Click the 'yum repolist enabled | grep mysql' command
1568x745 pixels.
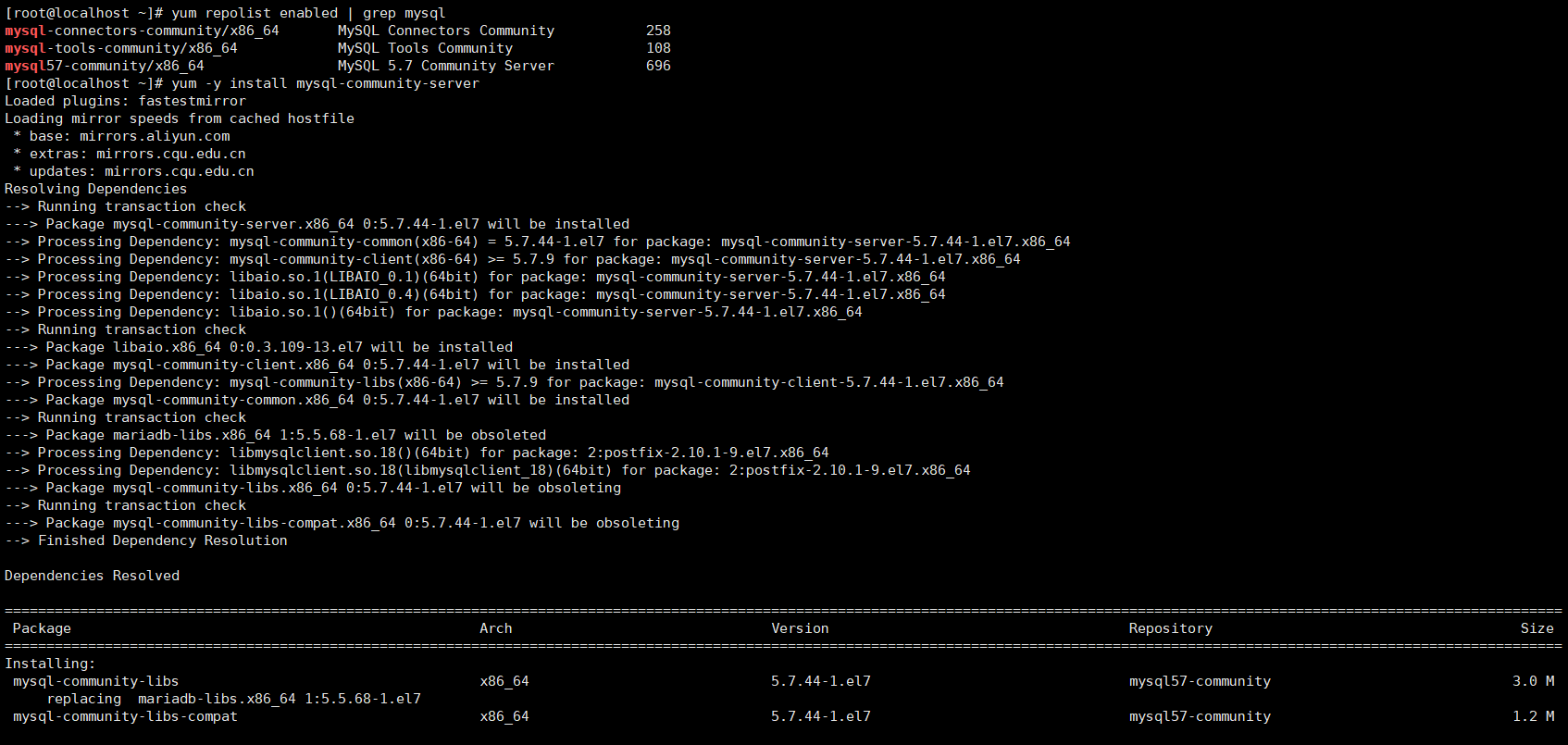[x=308, y=13]
